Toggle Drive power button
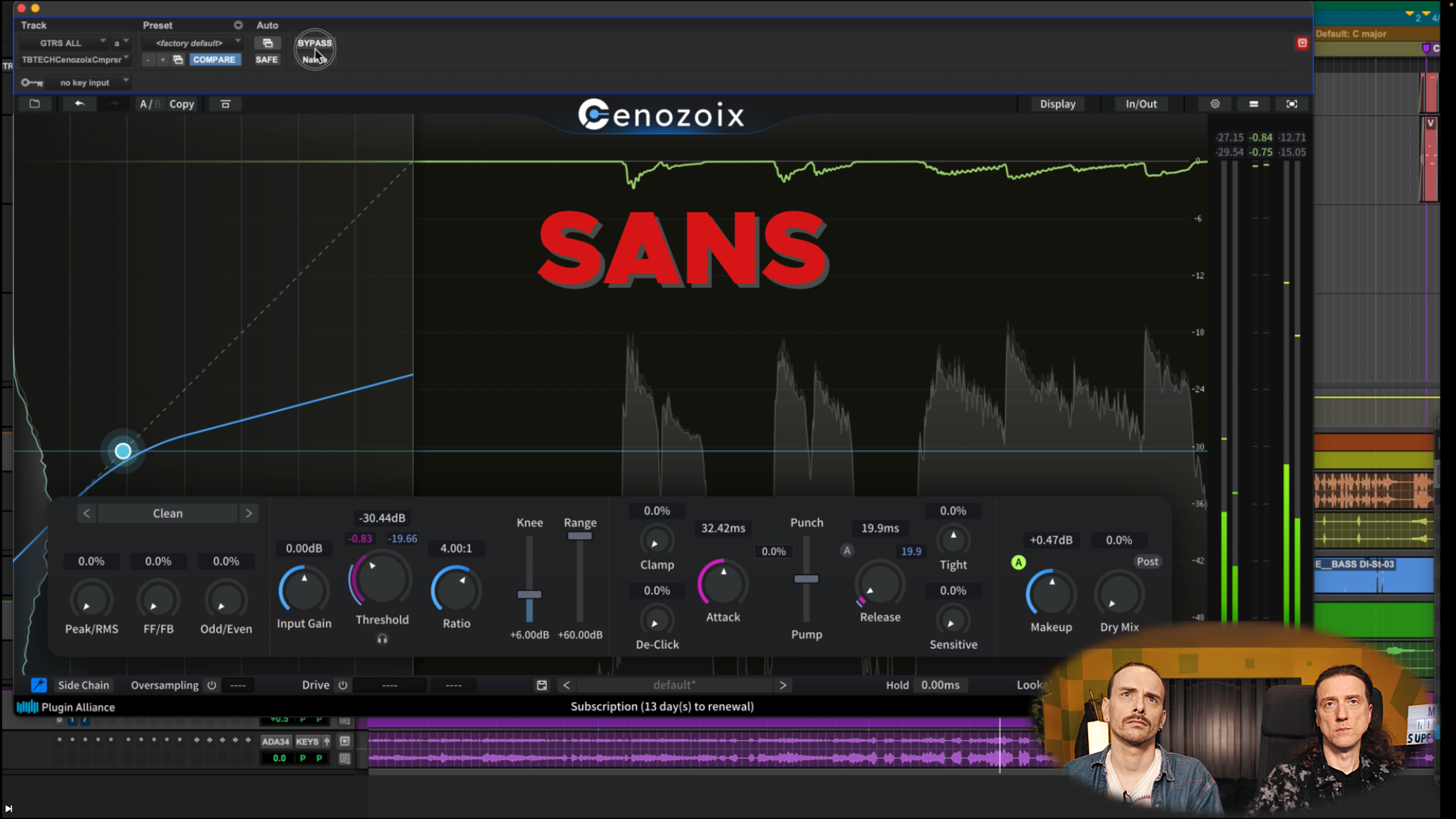Image resolution: width=1456 pixels, height=819 pixels. 343,685
